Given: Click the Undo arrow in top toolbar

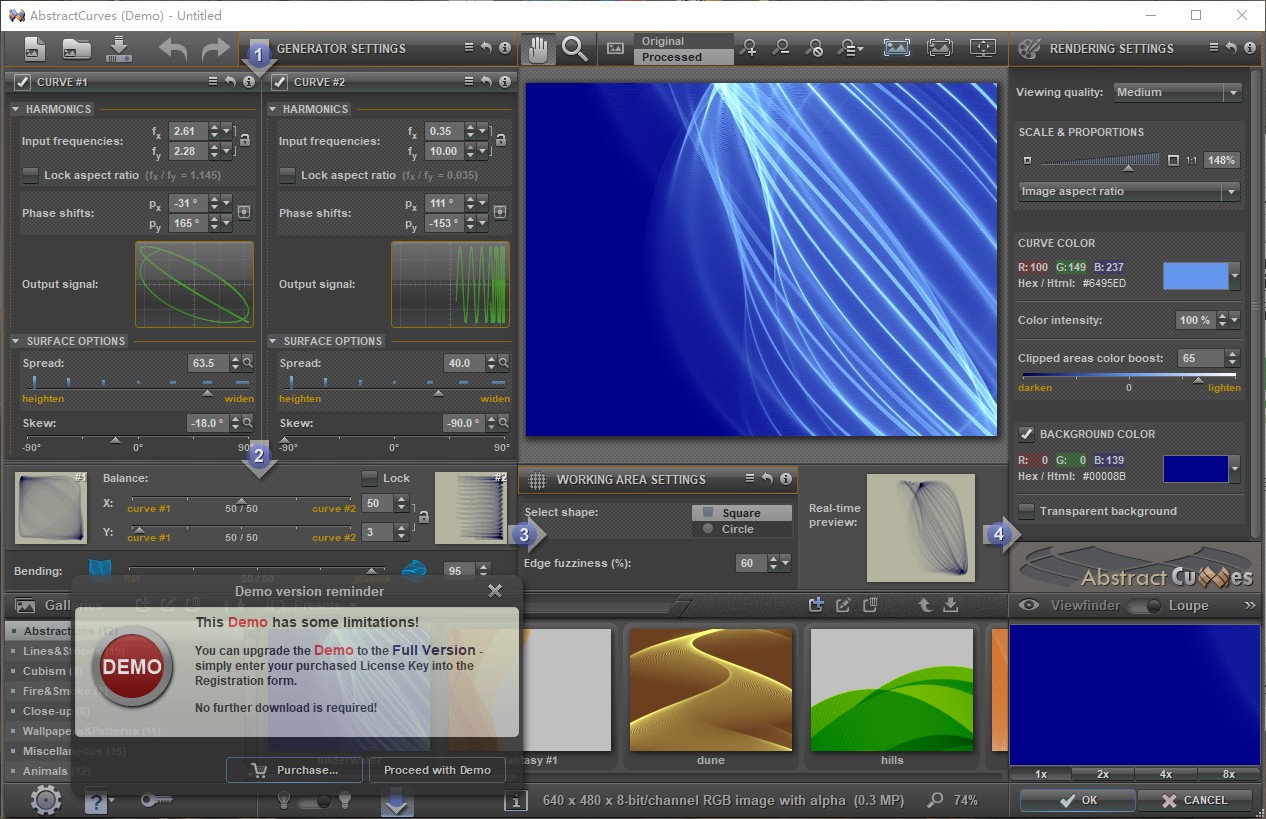Looking at the screenshot, I should 173,49.
